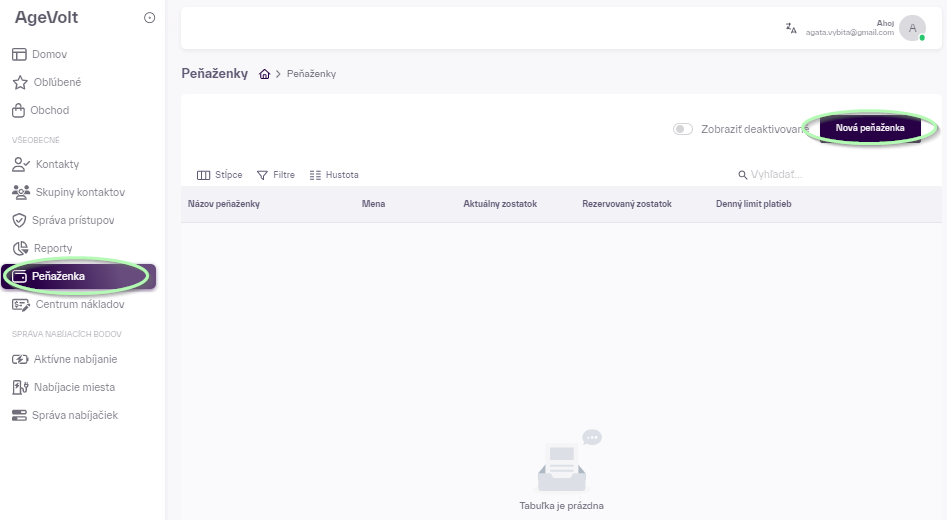Click the AgeVolt logo text
947x520 pixels.
(x=47, y=18)
